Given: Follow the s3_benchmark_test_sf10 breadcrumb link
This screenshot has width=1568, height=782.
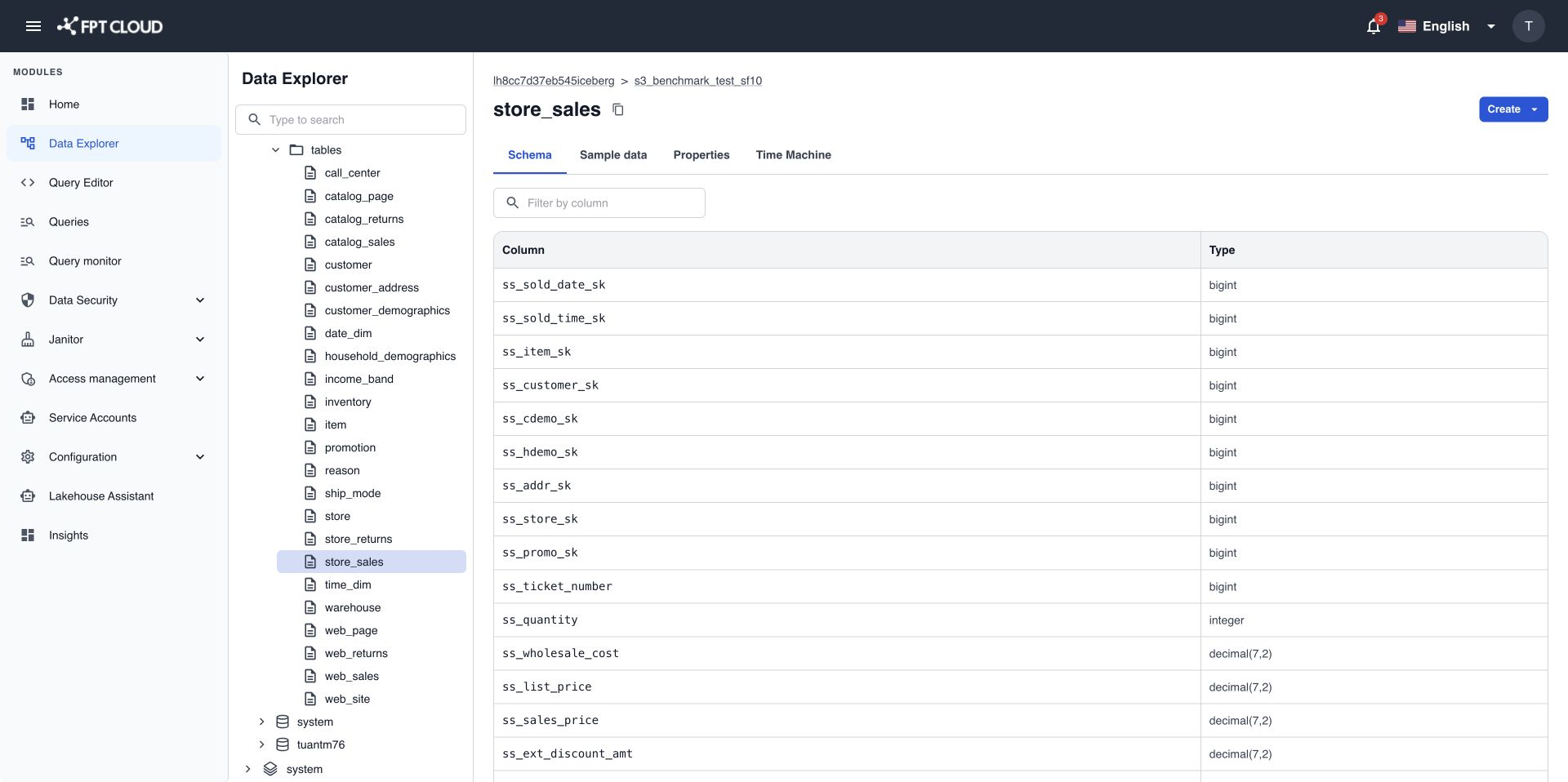Looking at the screenshot, I should point(698,81).
